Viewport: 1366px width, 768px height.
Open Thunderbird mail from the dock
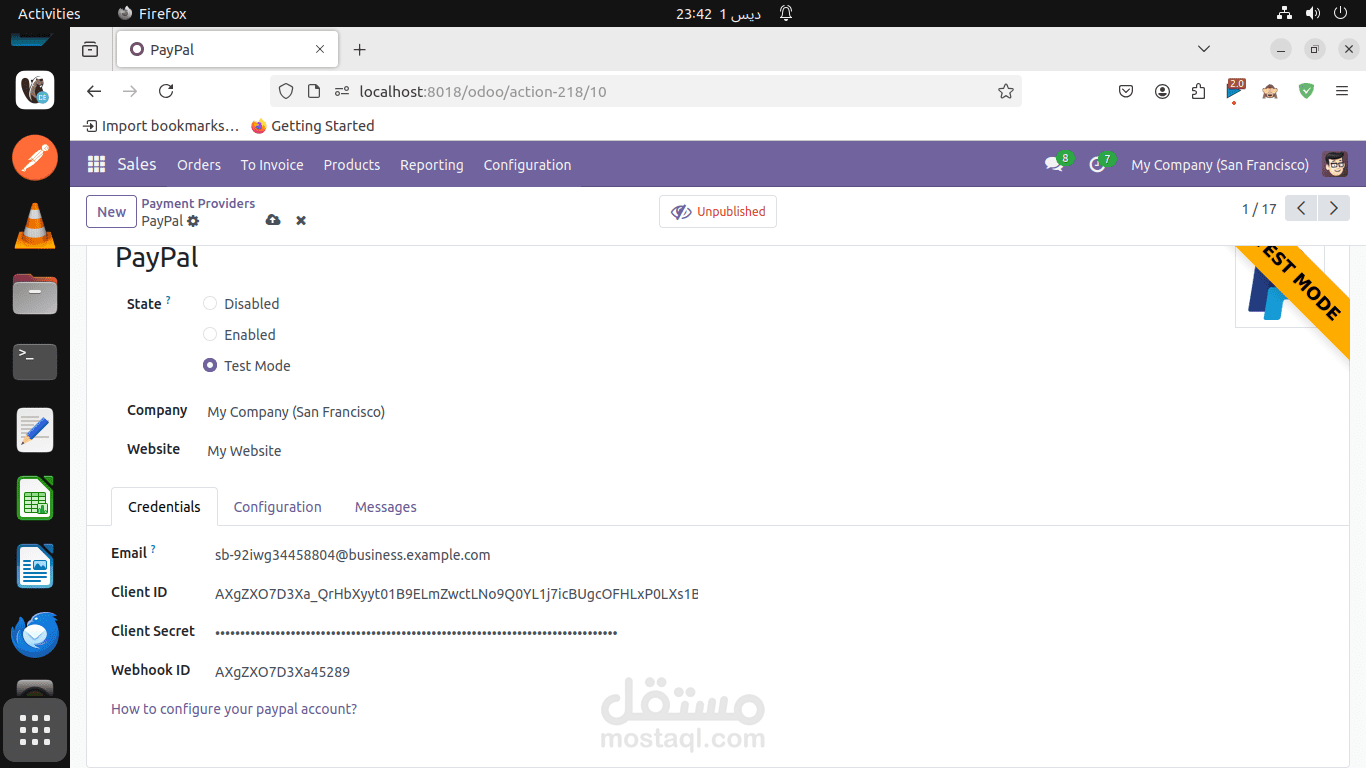(35, 634)
